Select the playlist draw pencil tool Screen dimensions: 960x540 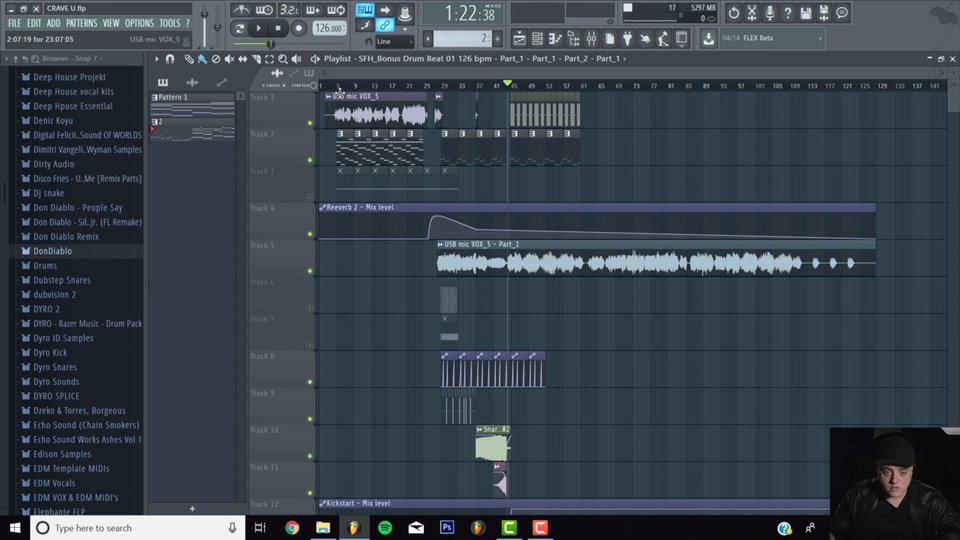tap(189, 59)
